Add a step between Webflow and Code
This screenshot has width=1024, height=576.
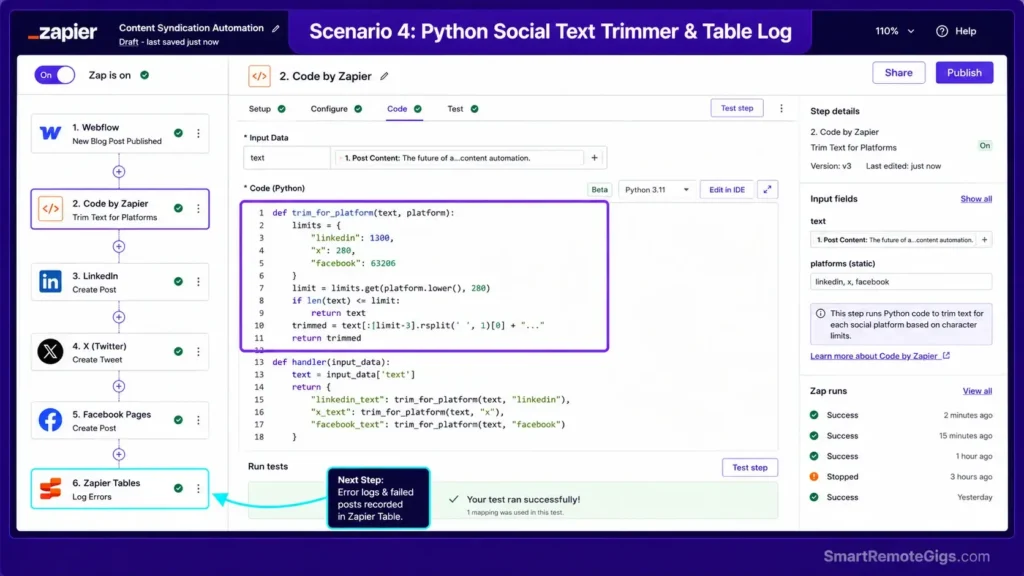(x=119, y=172)
